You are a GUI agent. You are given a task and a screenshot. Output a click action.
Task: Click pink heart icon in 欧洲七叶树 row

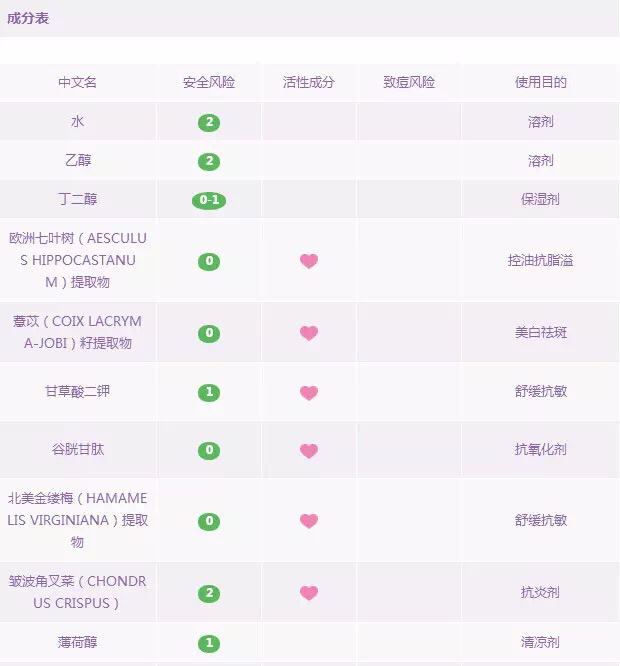click(309, 261)
